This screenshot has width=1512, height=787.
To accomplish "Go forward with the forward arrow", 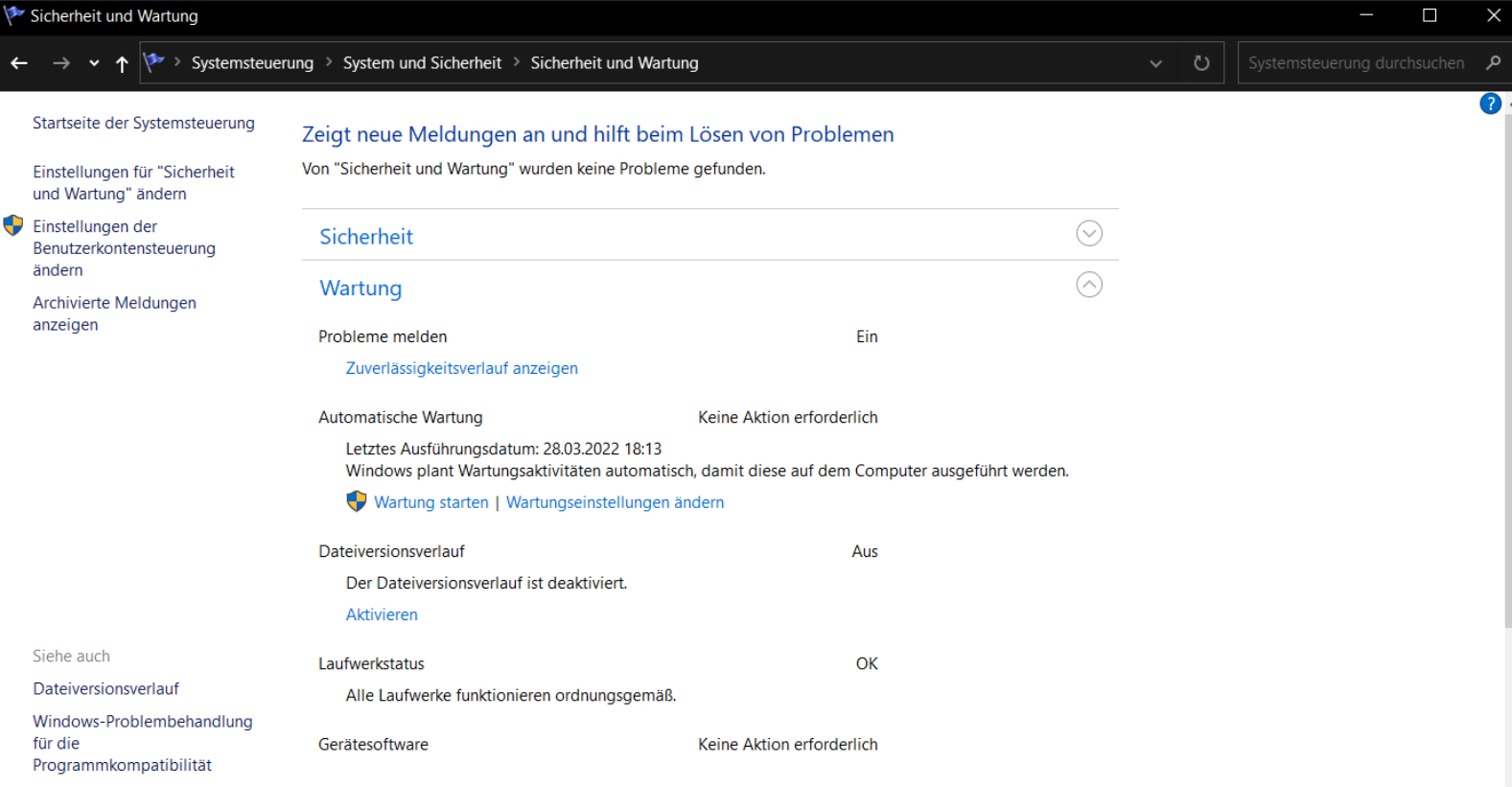I will (61, 63).
